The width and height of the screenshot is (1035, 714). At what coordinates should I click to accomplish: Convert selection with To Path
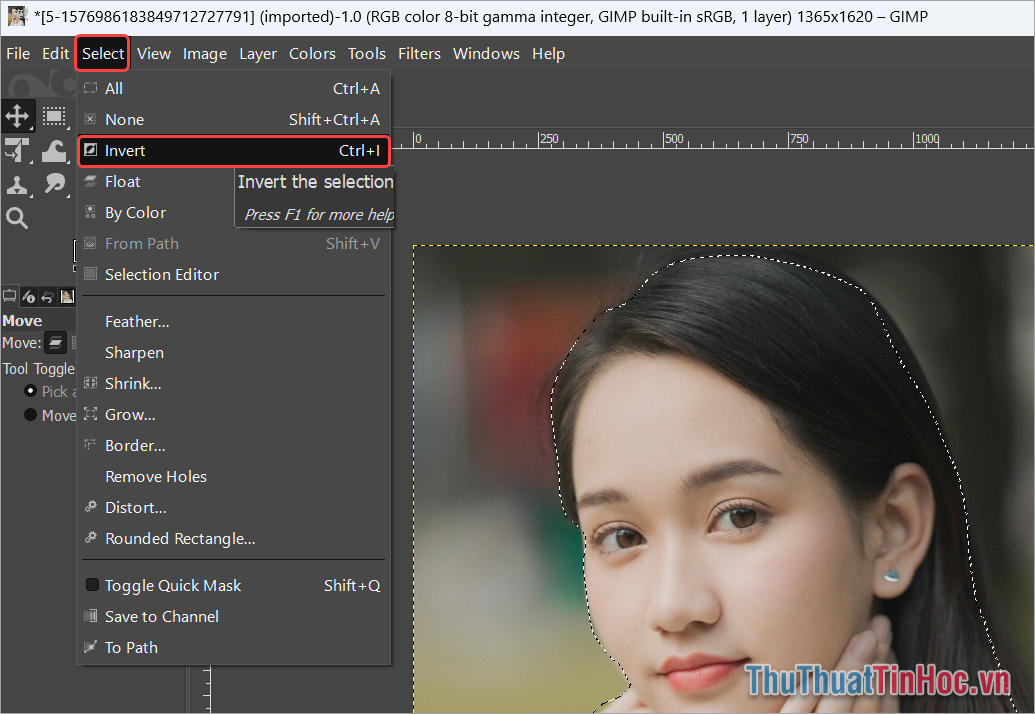(x=234, y=647)
